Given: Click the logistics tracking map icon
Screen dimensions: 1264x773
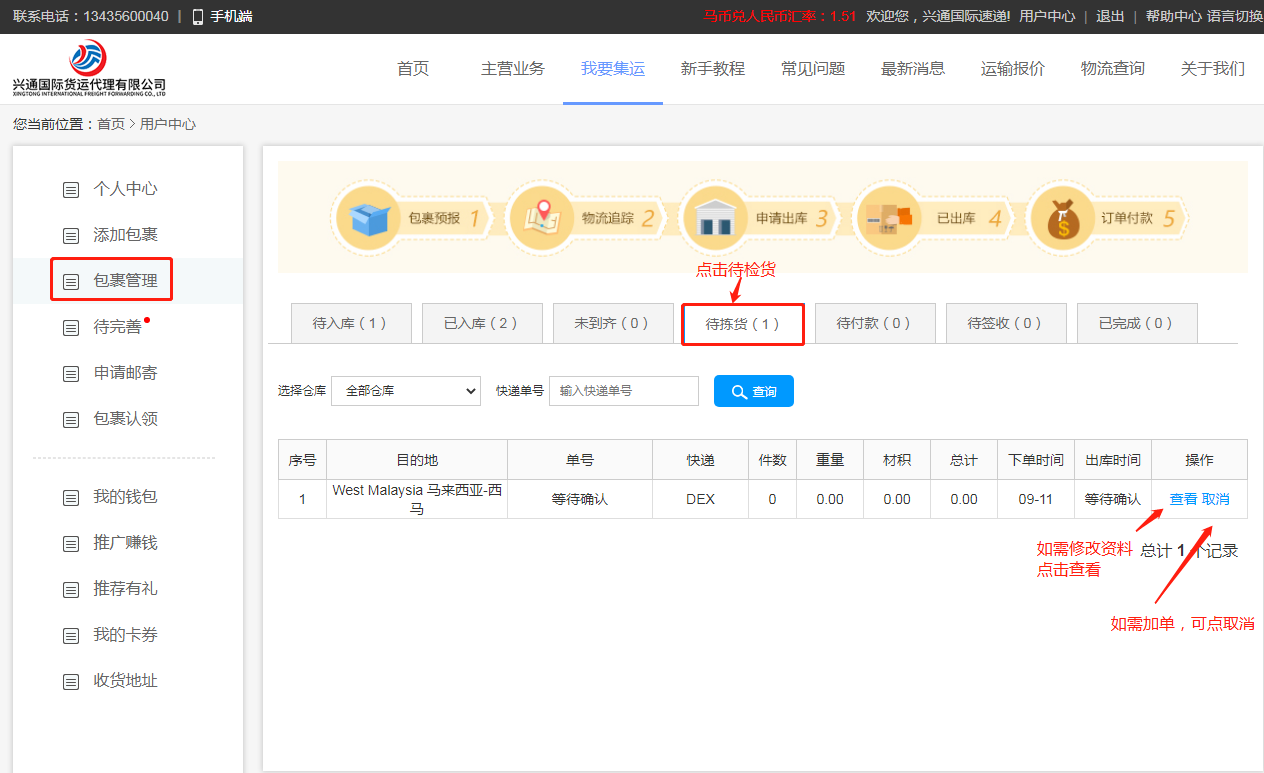Looking at the screenshot, I should [x=542, y=217].
